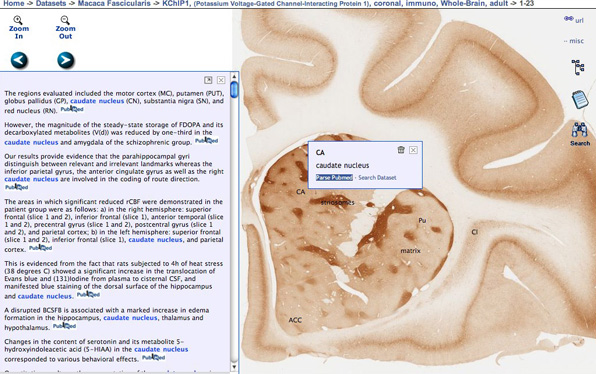Open PubMed icon after 'schizophrenic group'
The height and width of the screenshot is (374, 596).
(206, 141)
